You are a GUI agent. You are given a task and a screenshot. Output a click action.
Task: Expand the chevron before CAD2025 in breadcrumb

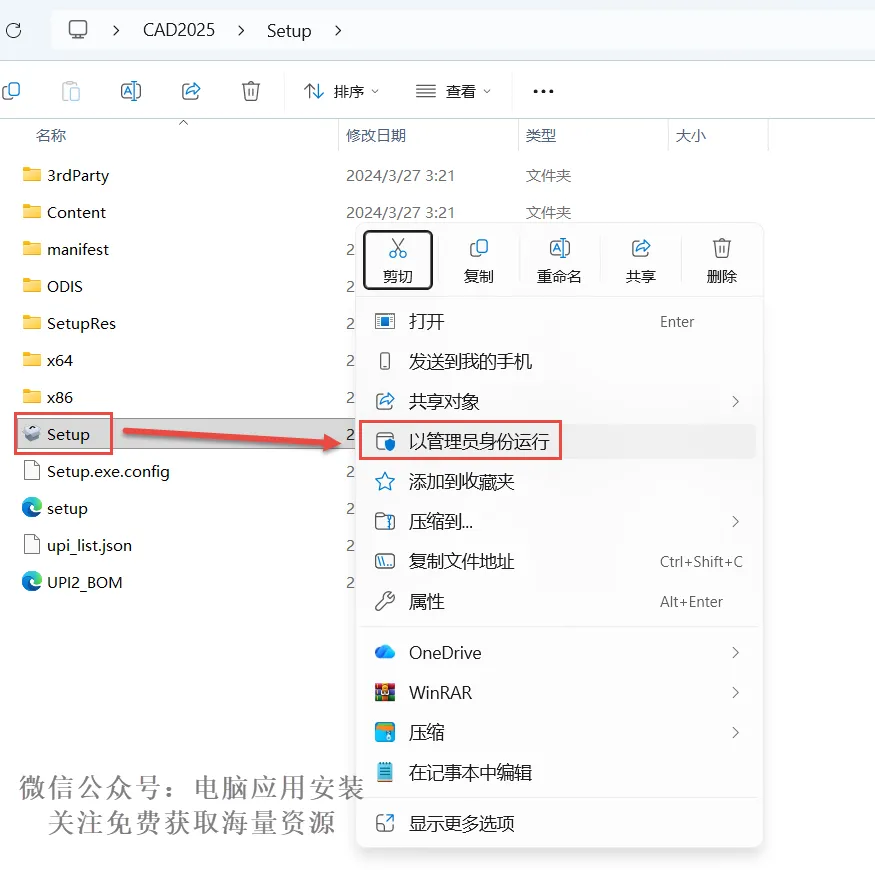[116, 31]
